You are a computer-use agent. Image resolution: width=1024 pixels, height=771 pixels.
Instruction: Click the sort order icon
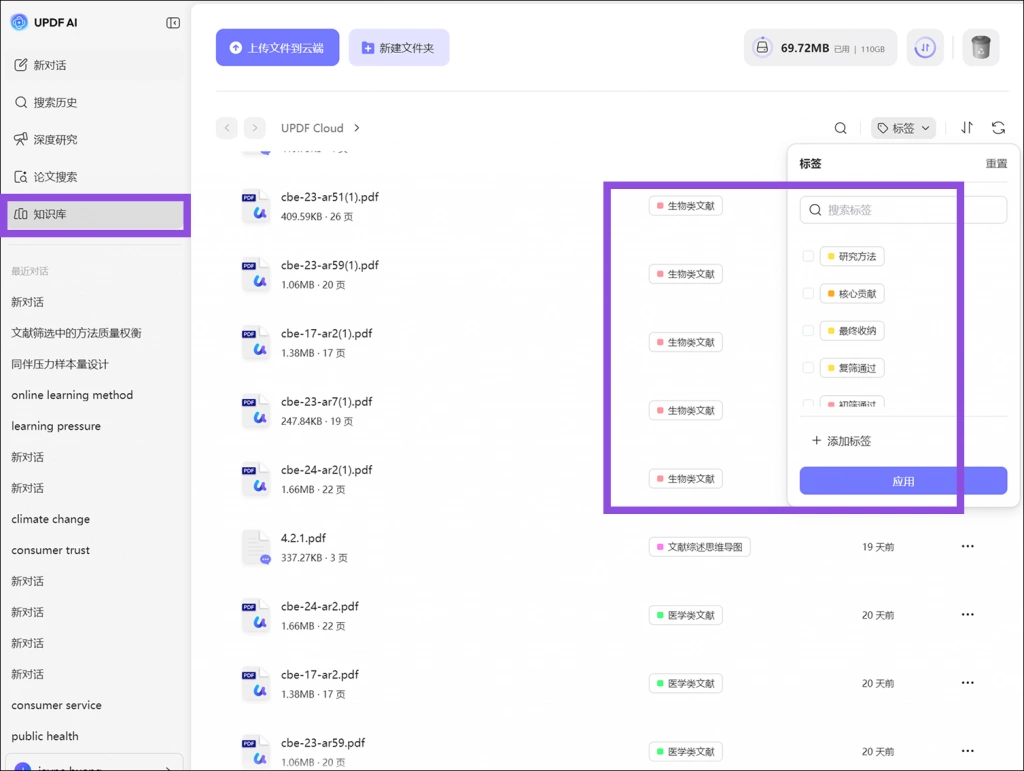967,128
